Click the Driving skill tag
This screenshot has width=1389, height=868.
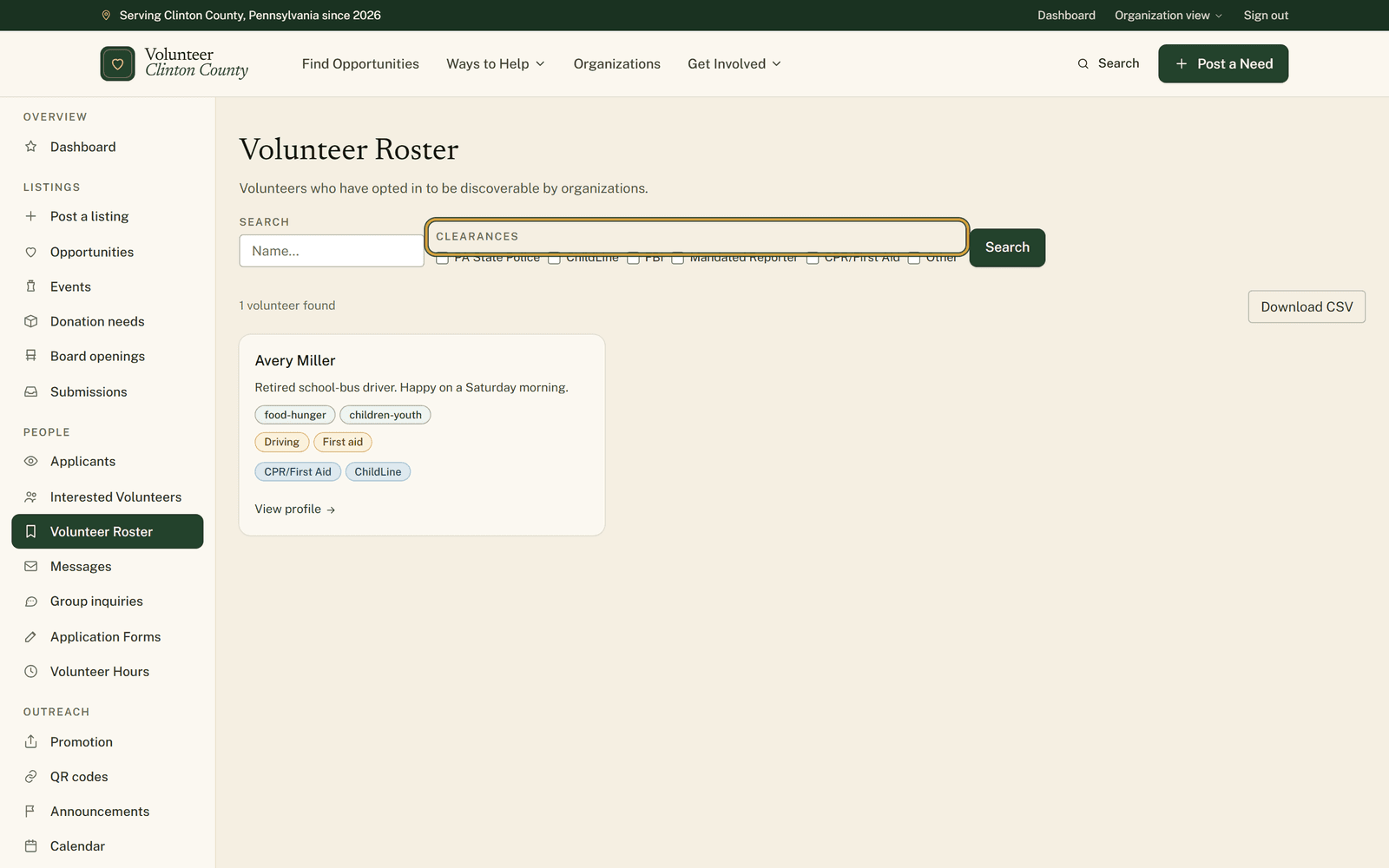click(281, 442)
